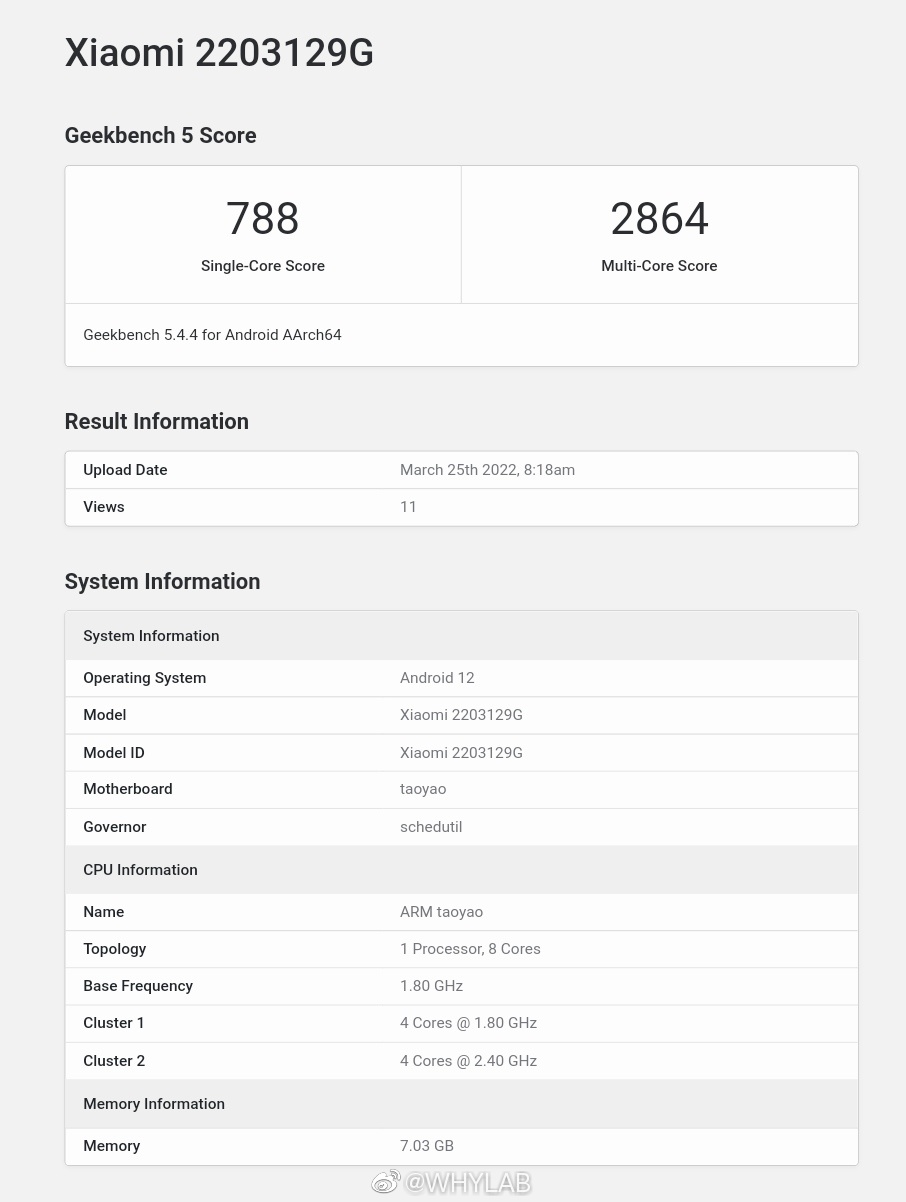The height and width of the screenshot is (1202, 906).
Task: Click the Memory value 7.03 GB
Action: (x=427, y=1146)
